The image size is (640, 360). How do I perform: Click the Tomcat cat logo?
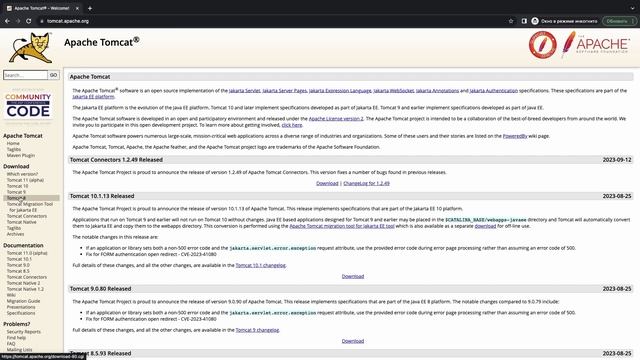coord(31,48)
